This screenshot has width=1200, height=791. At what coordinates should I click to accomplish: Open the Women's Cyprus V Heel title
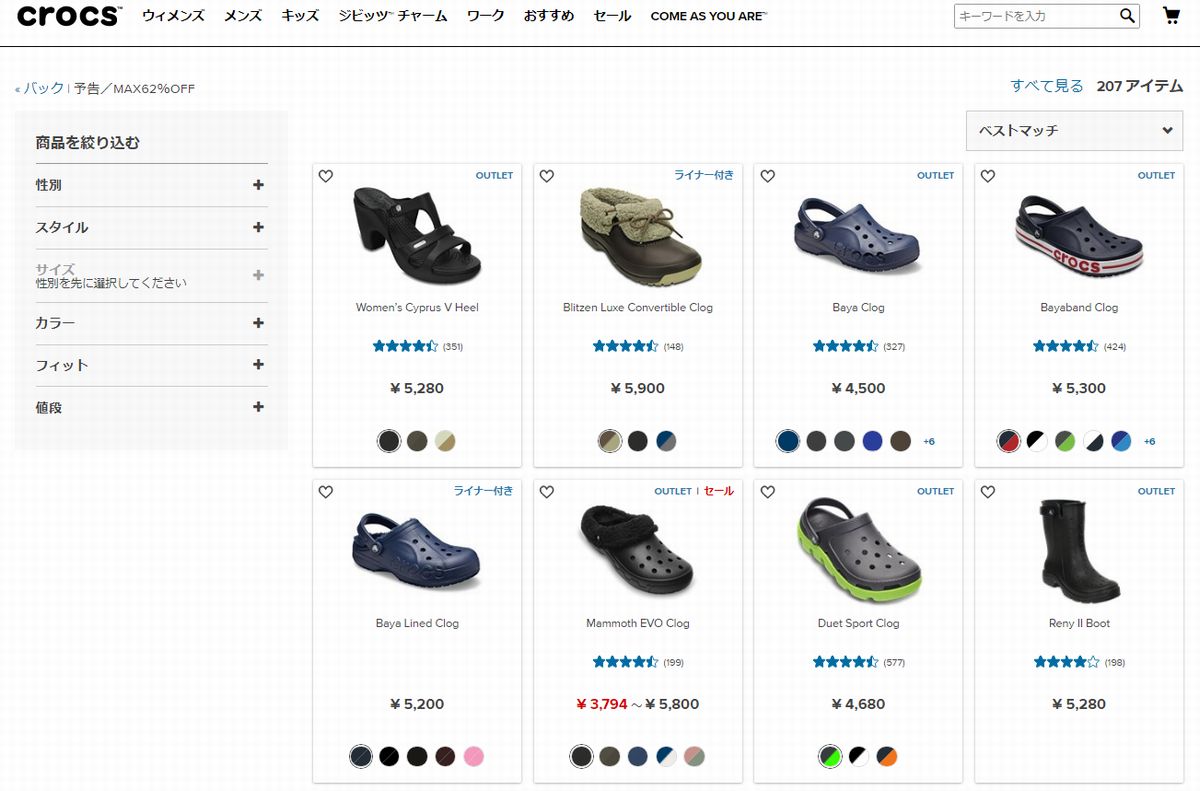417,307
